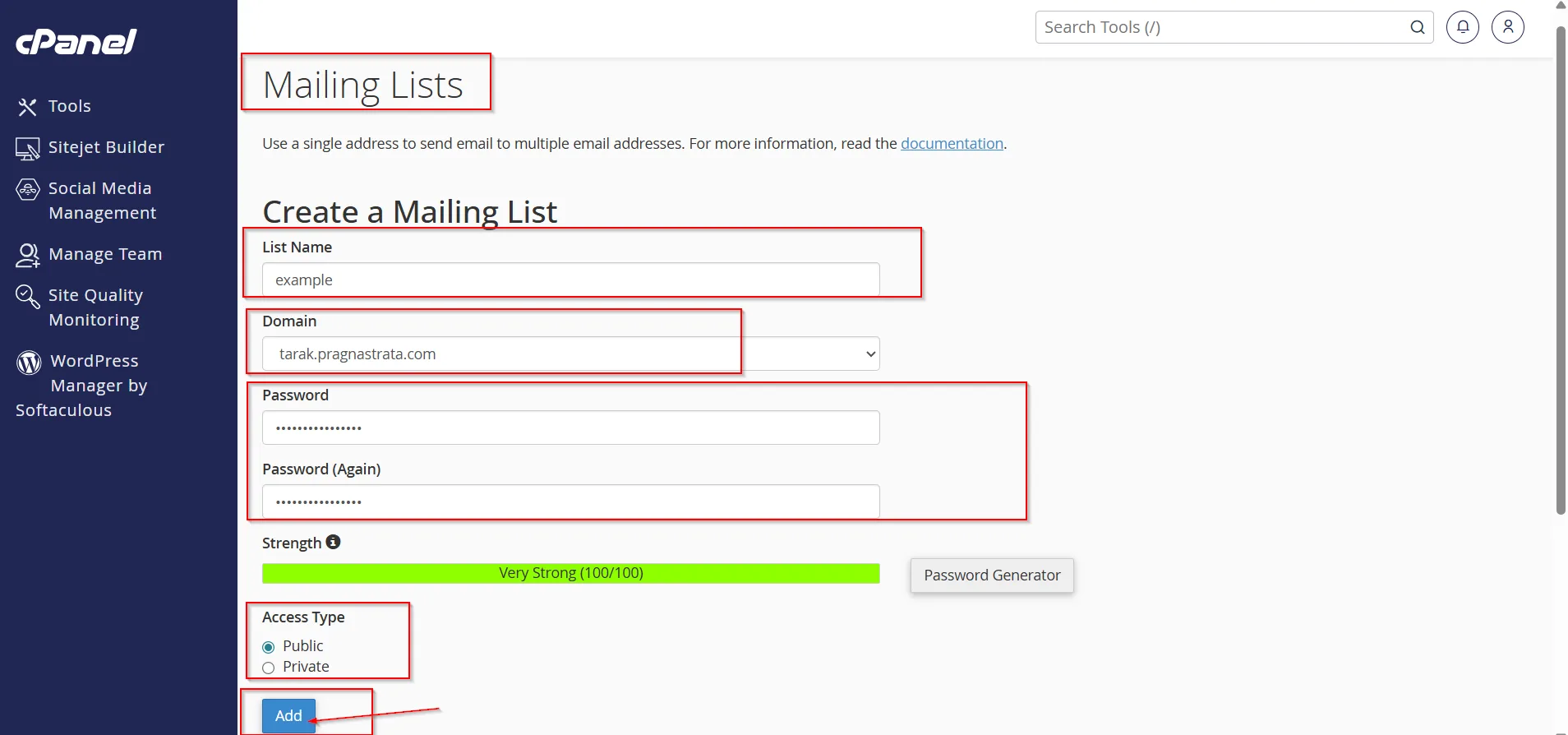Viewport: 1568px width, 735px height.
Task: Click the Access Type label
Action: 303,617
